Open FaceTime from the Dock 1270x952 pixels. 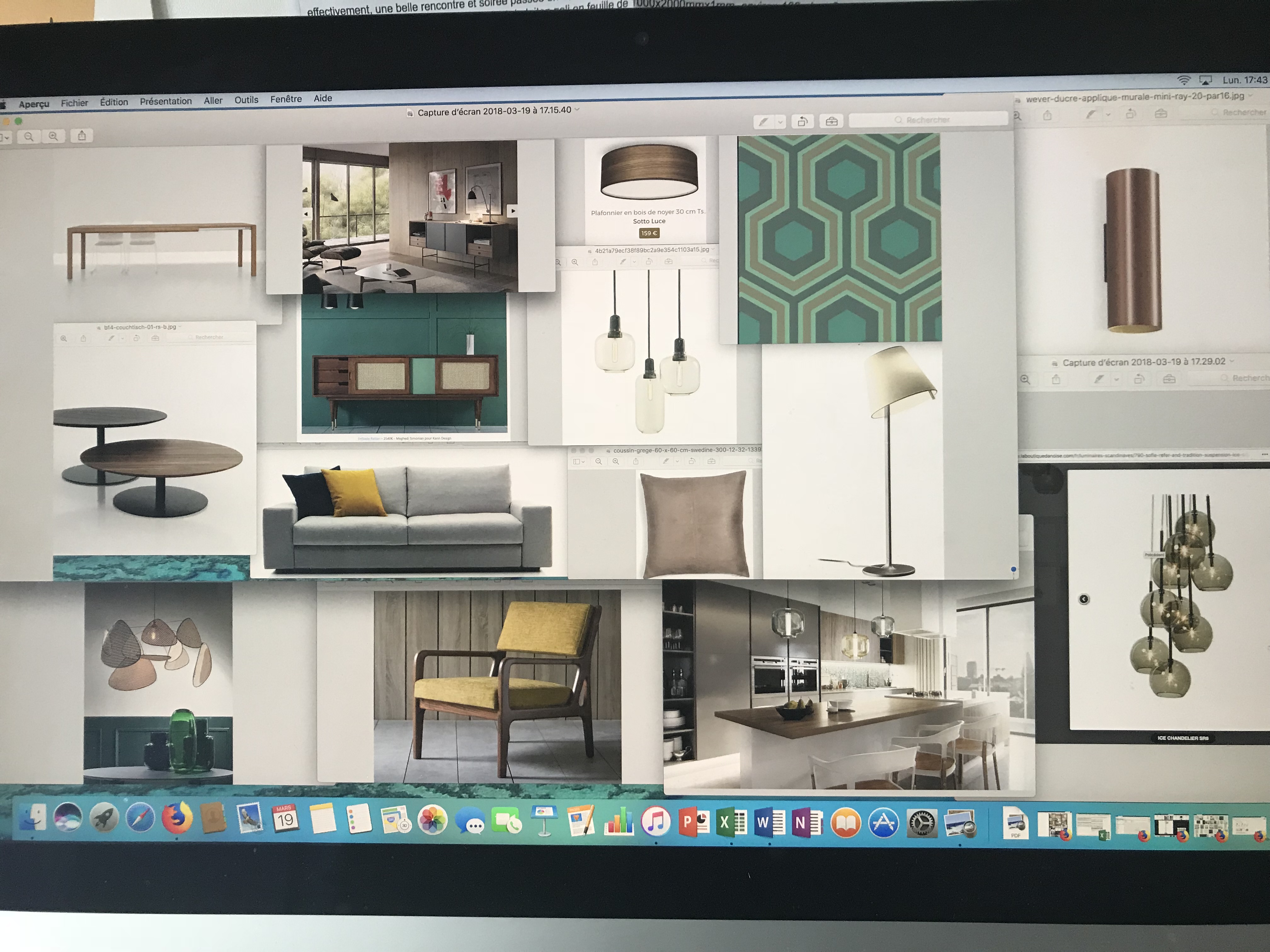(x=507, y=821)
